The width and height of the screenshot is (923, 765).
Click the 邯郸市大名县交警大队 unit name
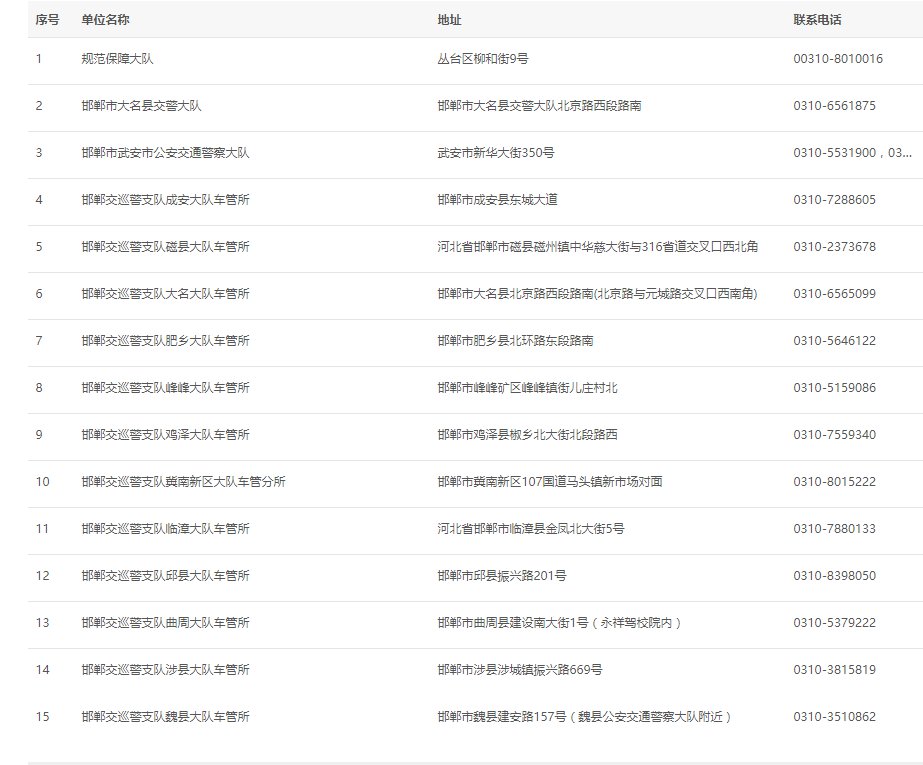141,106
